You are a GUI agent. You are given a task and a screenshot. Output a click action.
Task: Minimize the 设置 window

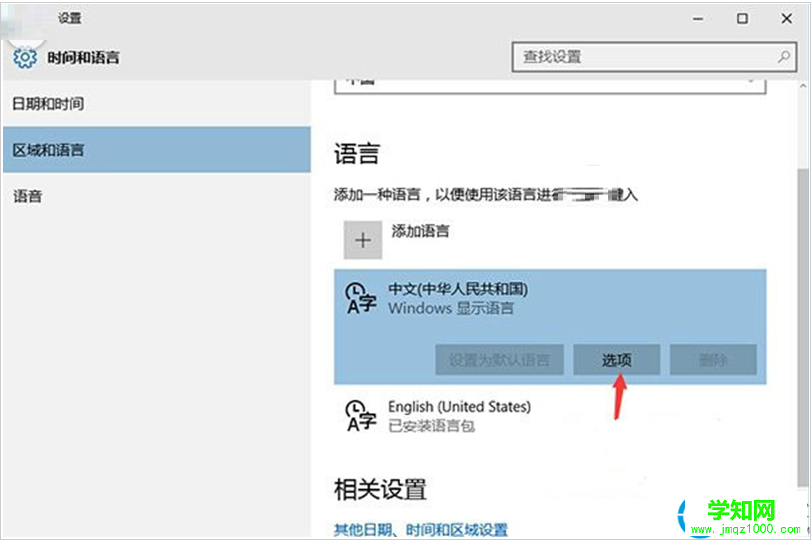tap(698, 19)
